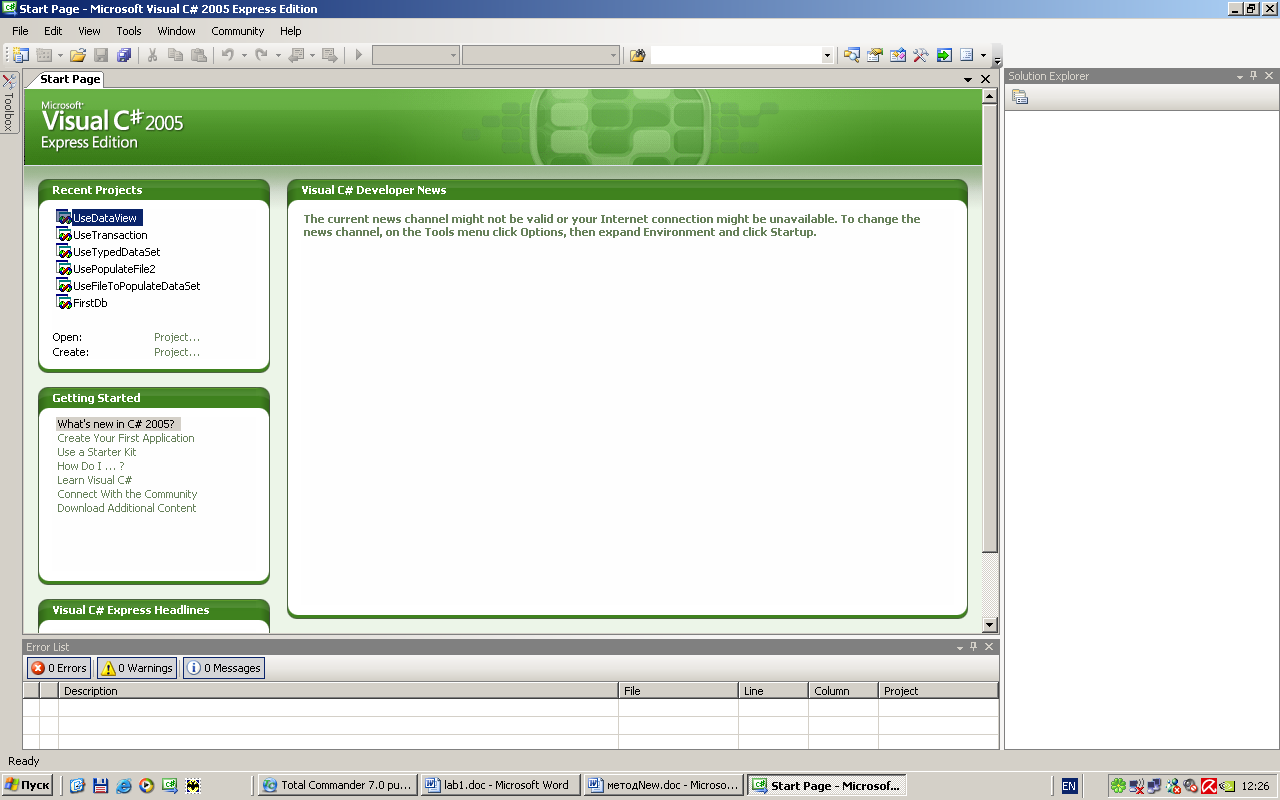Click the Пуск Start button

27,785
